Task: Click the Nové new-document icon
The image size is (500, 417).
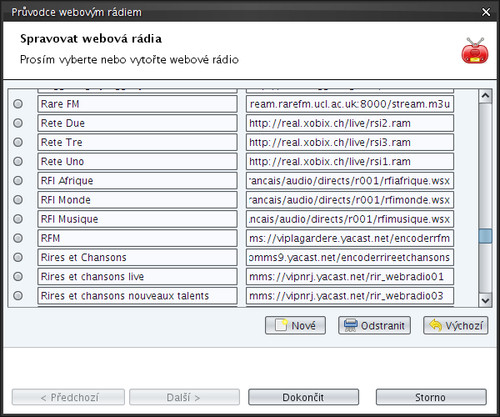Action: pos(281,325)
